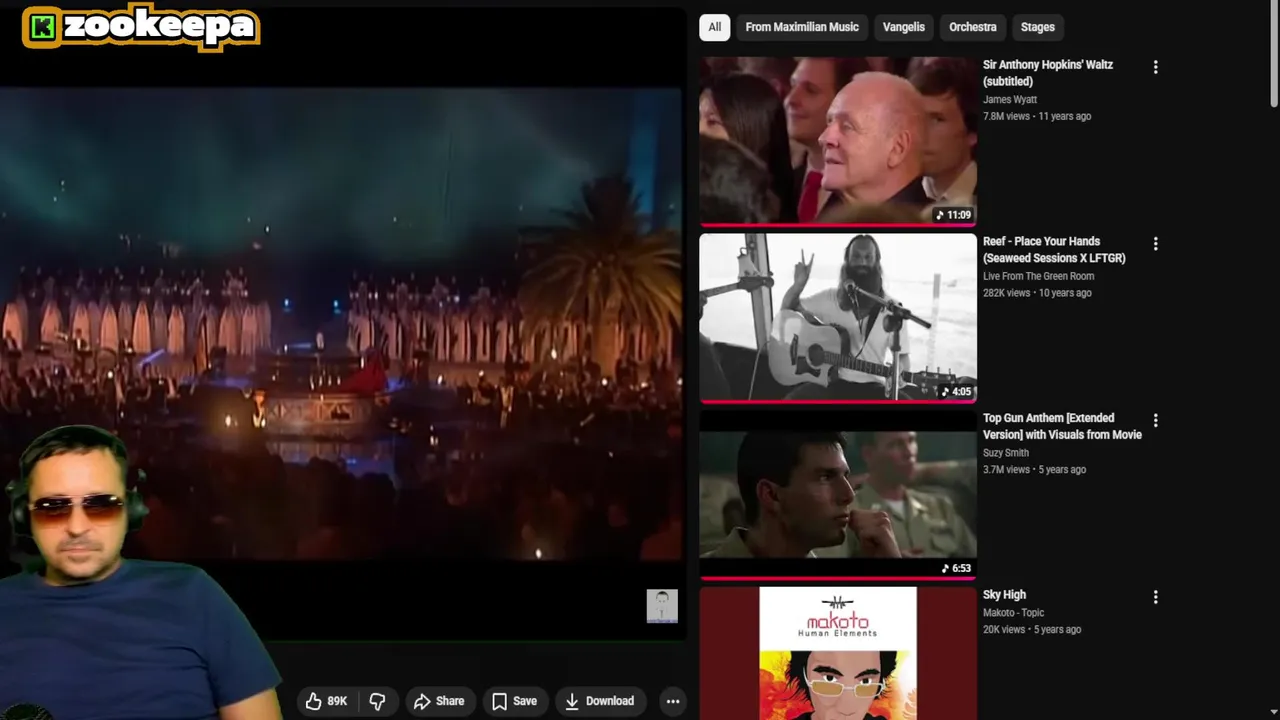Click the title Reef - Place Your Hands

click(x=1054, y=250)
